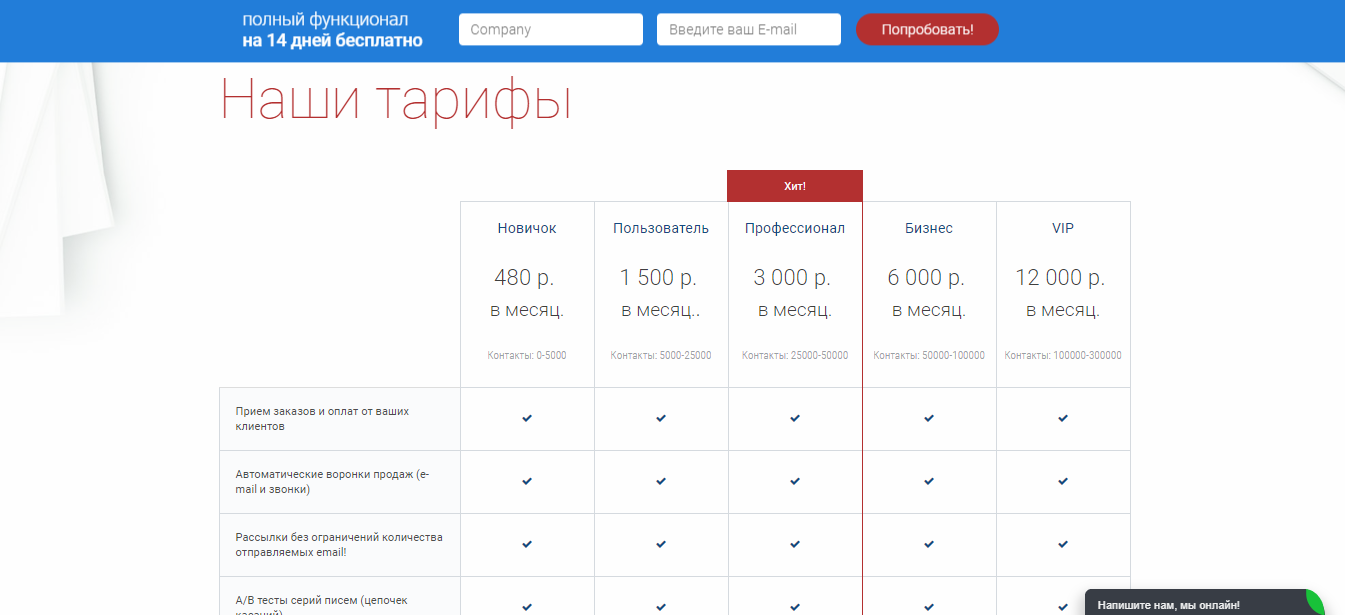
Task: Click the red Хит! badge
Action: [795, 186]
